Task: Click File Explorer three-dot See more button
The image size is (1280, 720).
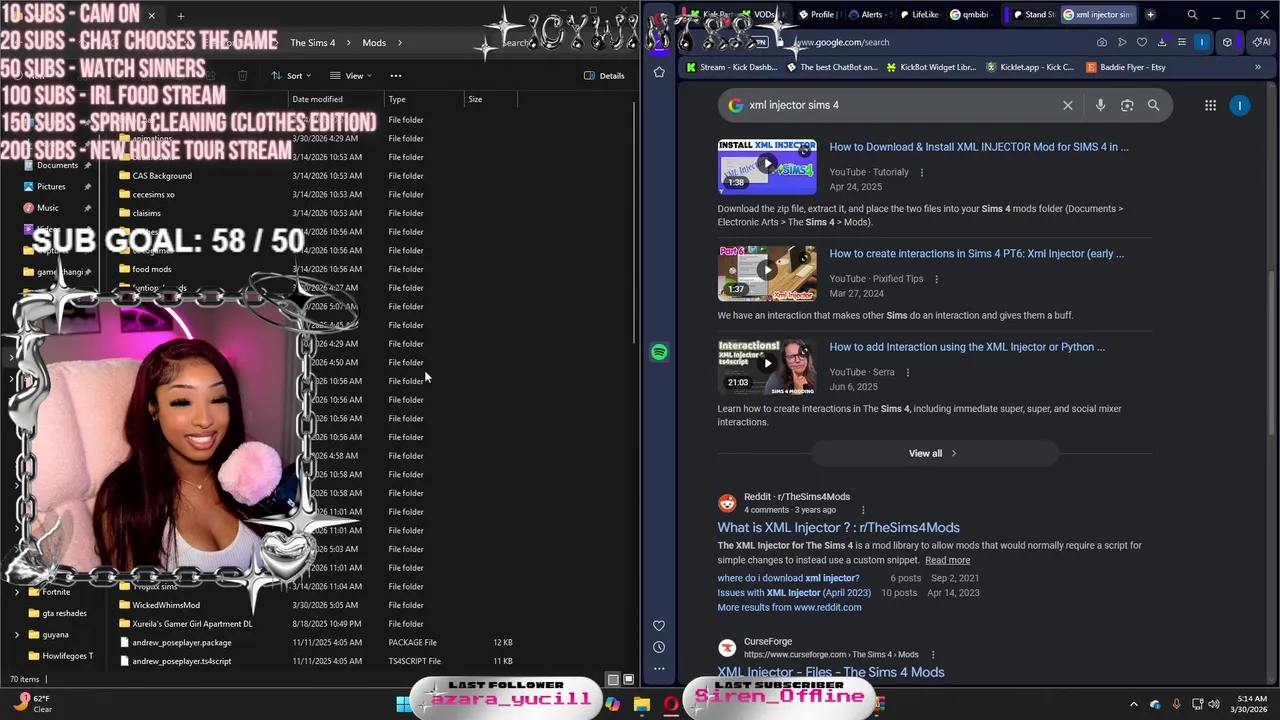Action: tap(396, 76)
